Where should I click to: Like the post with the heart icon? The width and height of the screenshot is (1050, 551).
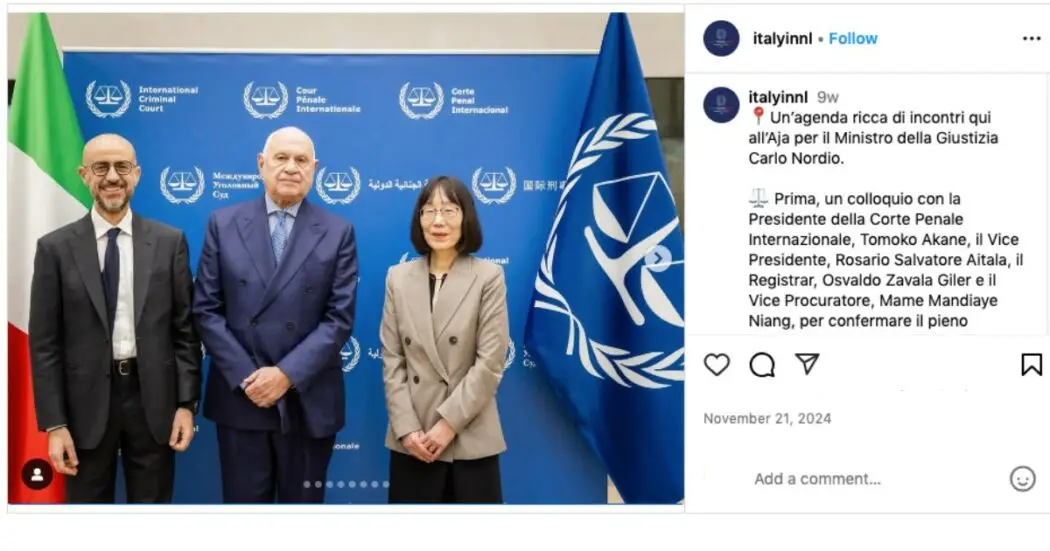[717, 364]
